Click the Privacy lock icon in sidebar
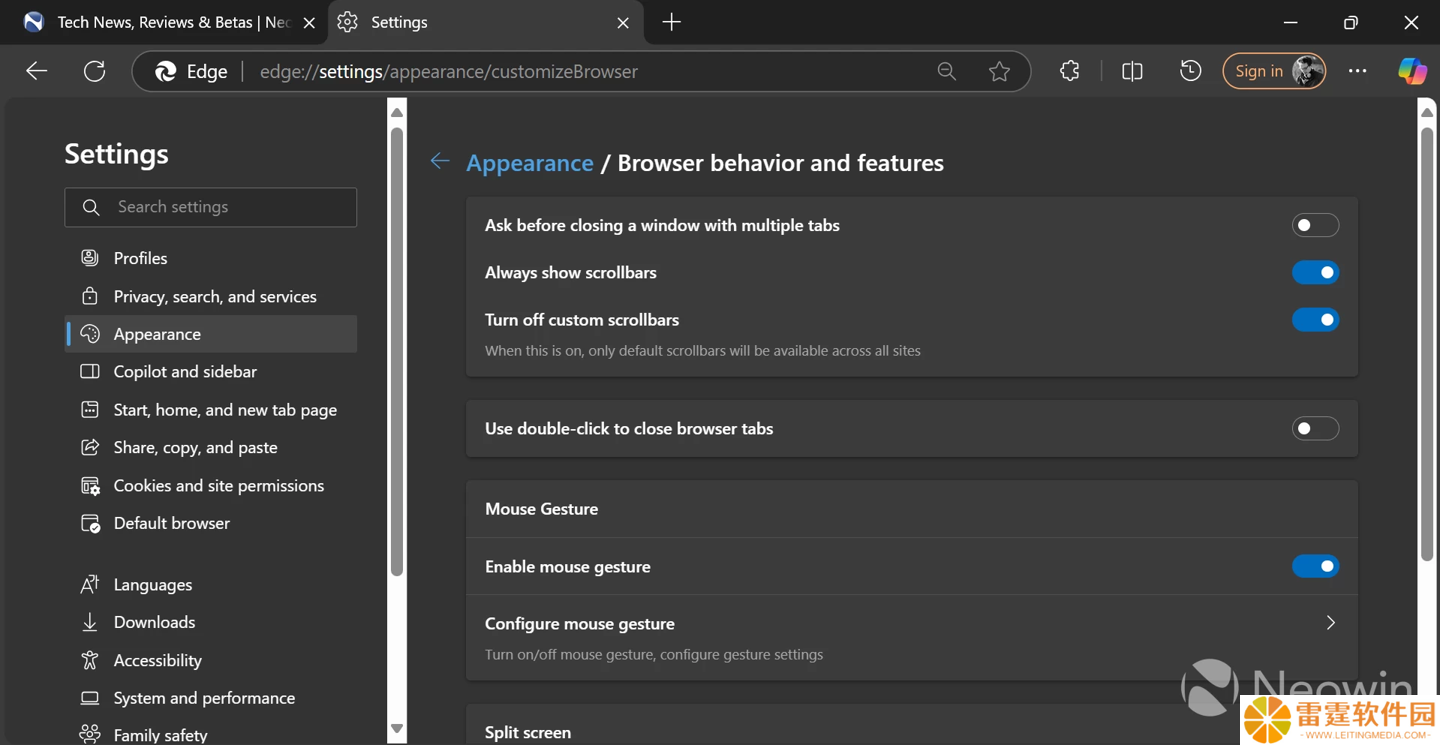 (x=90, y=296)
